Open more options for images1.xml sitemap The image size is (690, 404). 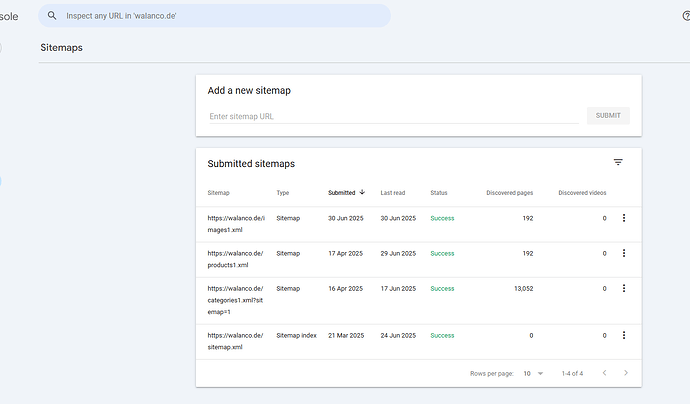pyautogui.click(x=624, y=218)
